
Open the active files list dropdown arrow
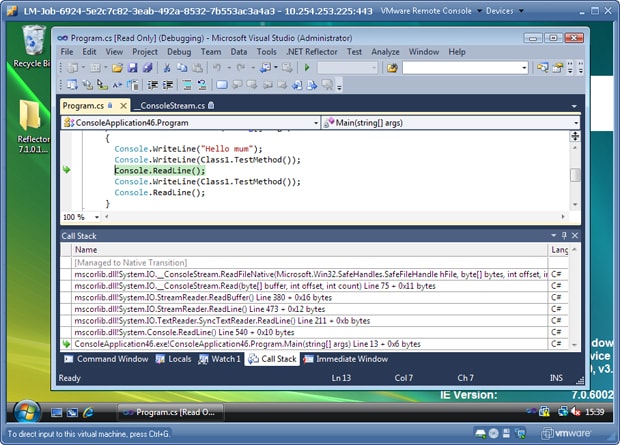tap(574, 106)
